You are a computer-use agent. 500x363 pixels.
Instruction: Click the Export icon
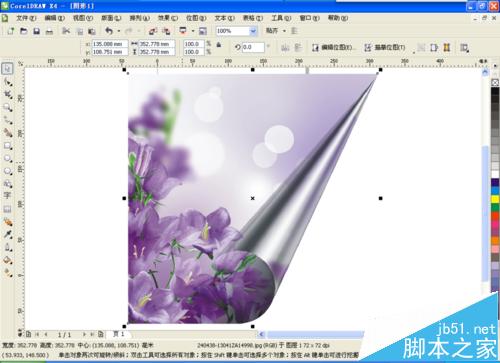click(x=166, y=31)
